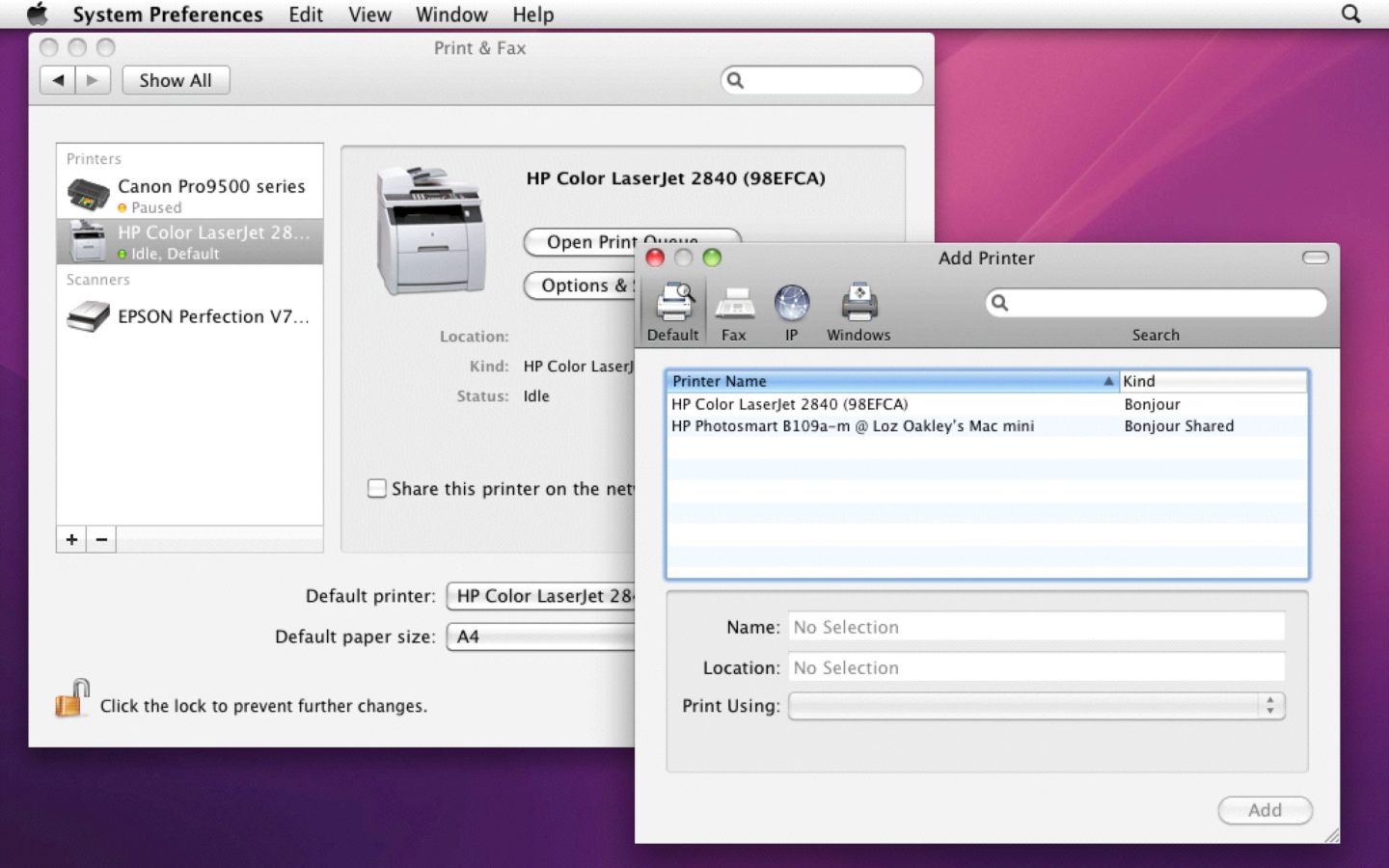Click the Show All button
This screenshot has width=1389, height=868.
(176, 80)
